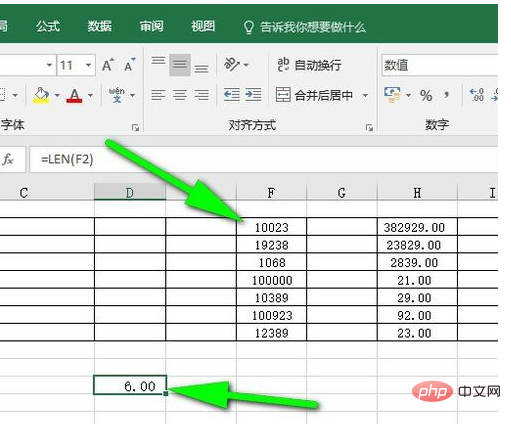Select cell containing 21.00
Viewport: 511px width, 424px height.
(417, 280)
